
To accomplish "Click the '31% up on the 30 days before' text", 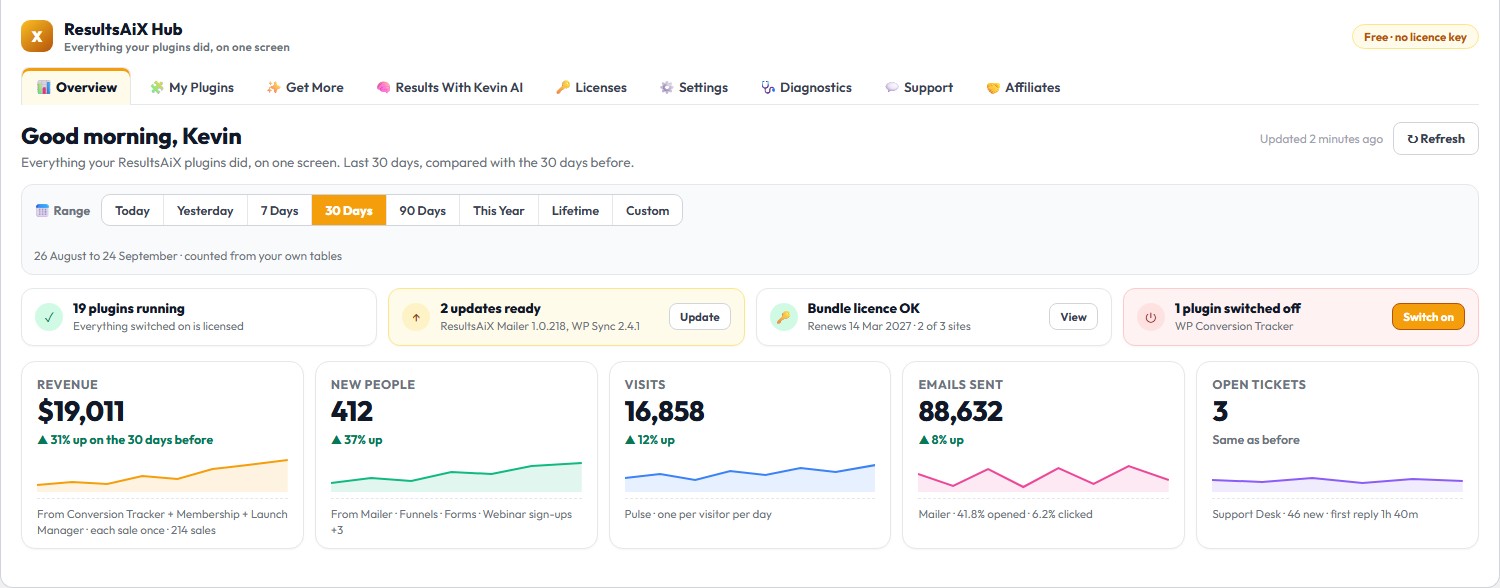I will pyautogui.click(x=125, y=440).
